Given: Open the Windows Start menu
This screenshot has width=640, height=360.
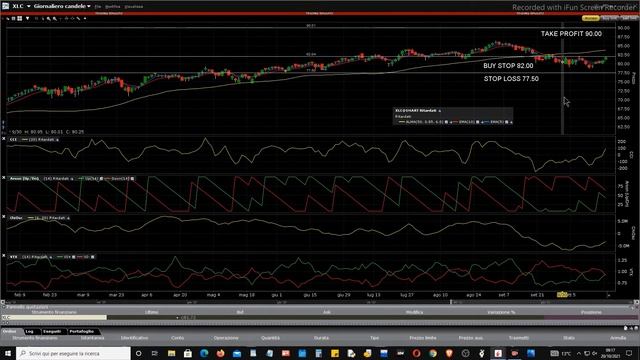Looking at the screenshot, I should point(8,353).
